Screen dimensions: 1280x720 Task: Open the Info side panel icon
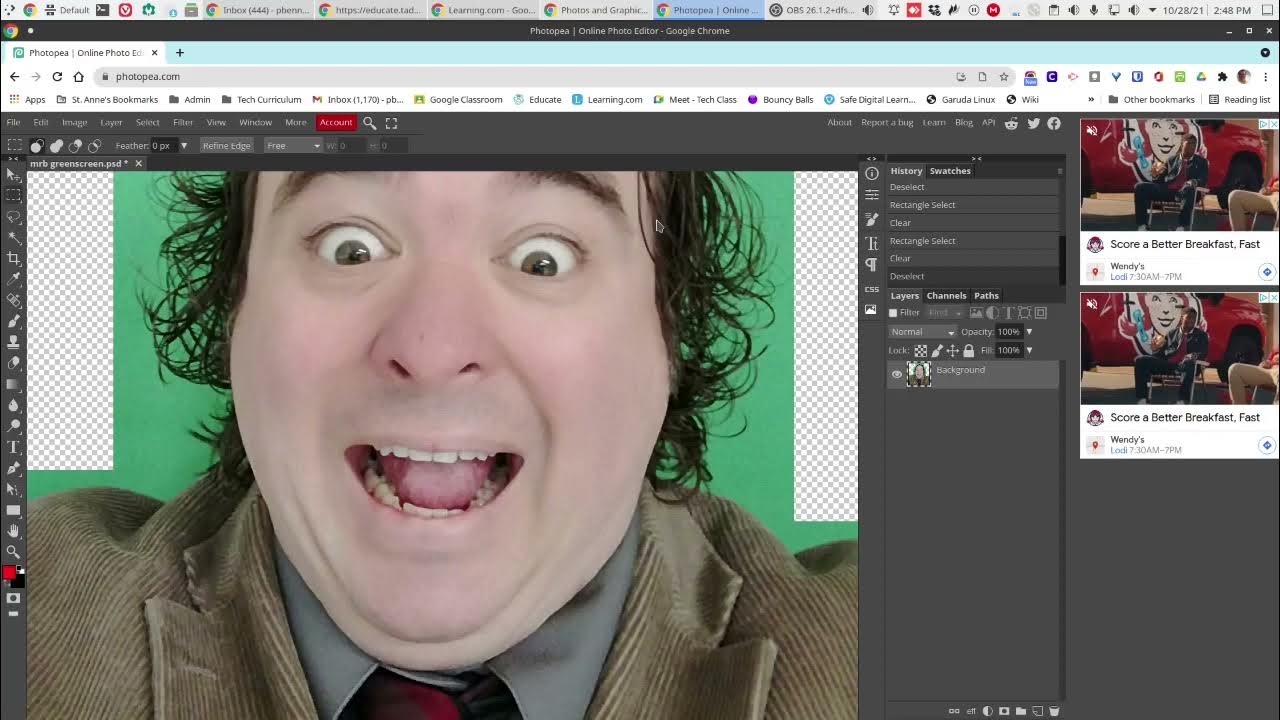tap(871, 173)
